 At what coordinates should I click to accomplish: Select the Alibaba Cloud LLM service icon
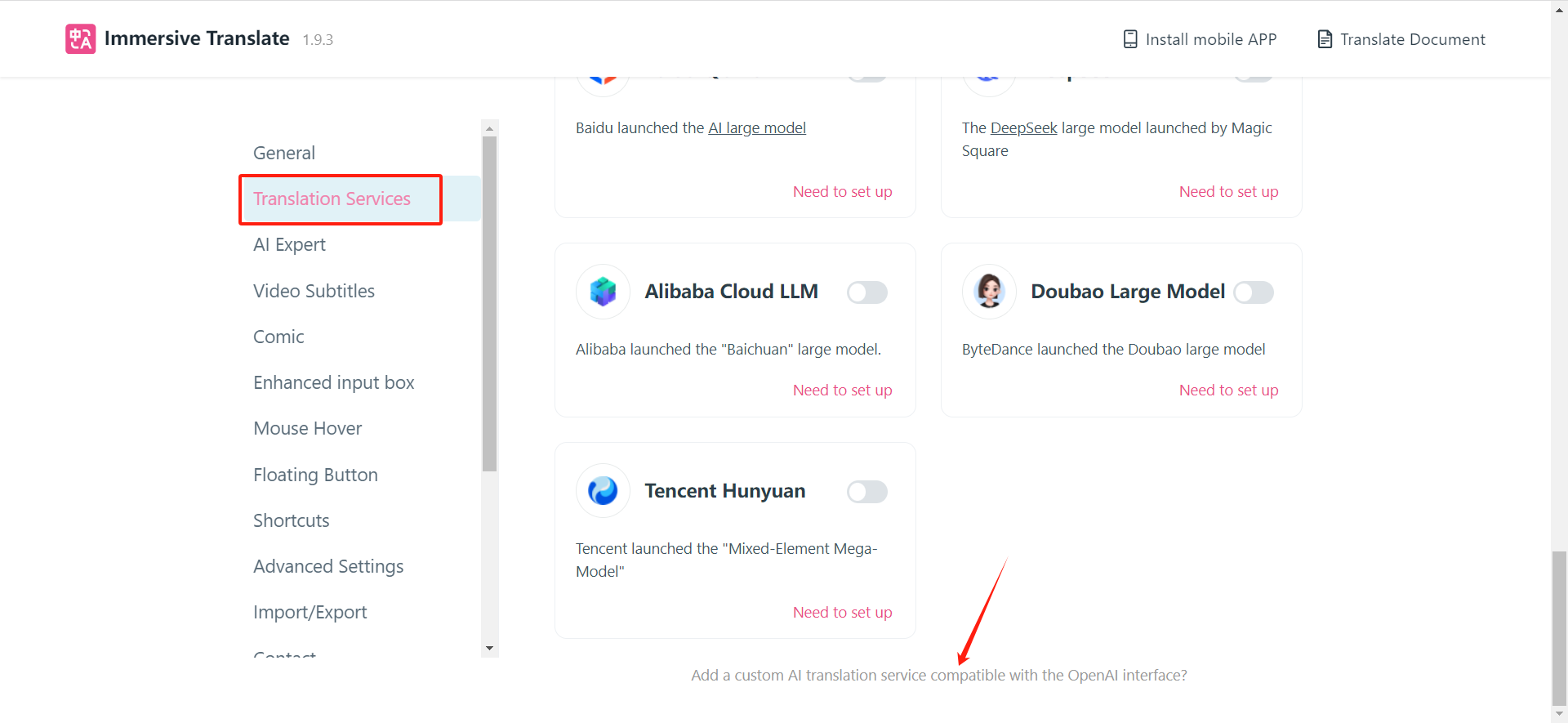[x=602, y=292]
